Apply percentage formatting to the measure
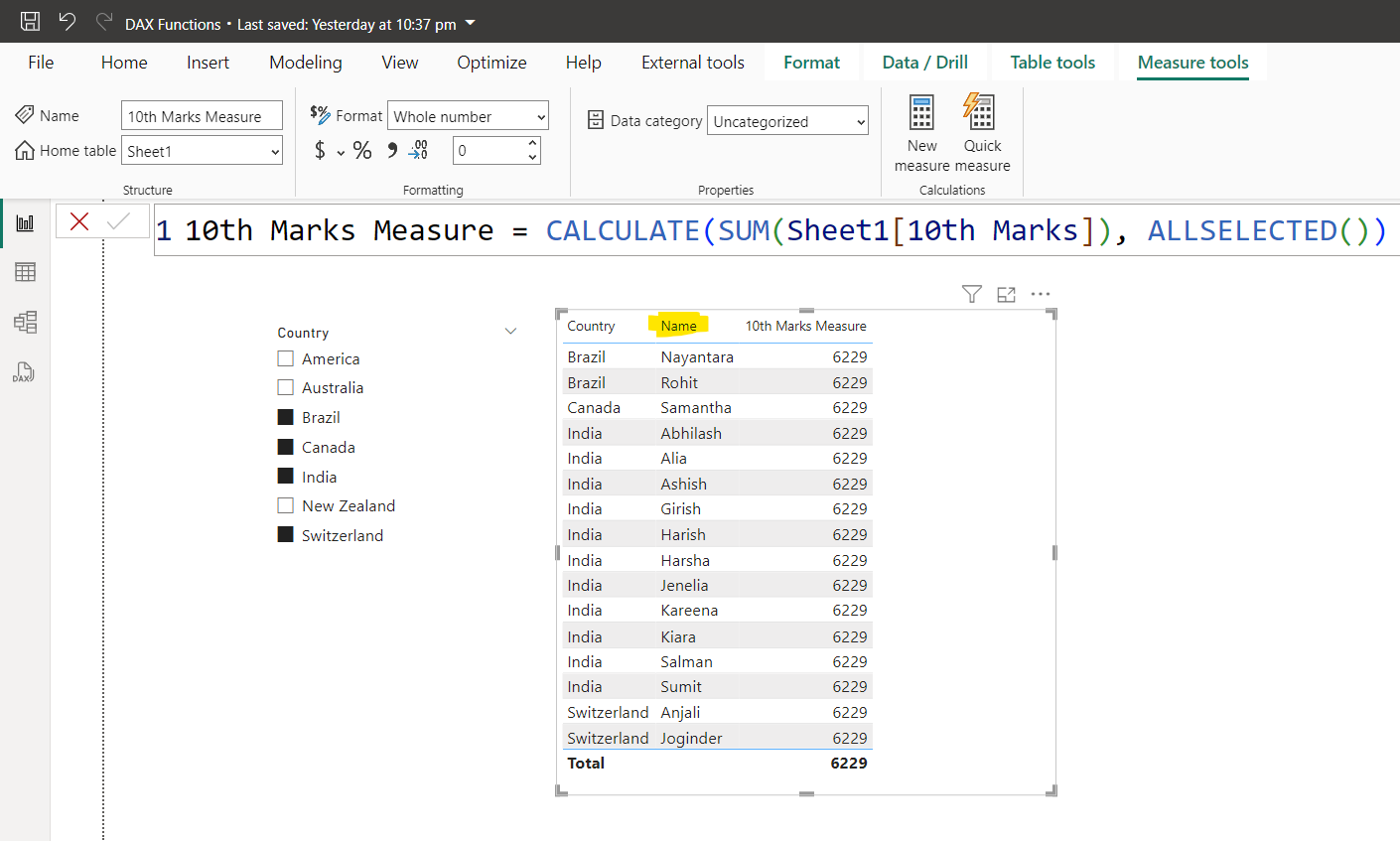The width and height of the screenshot is (1400, 841). (361, 150)
